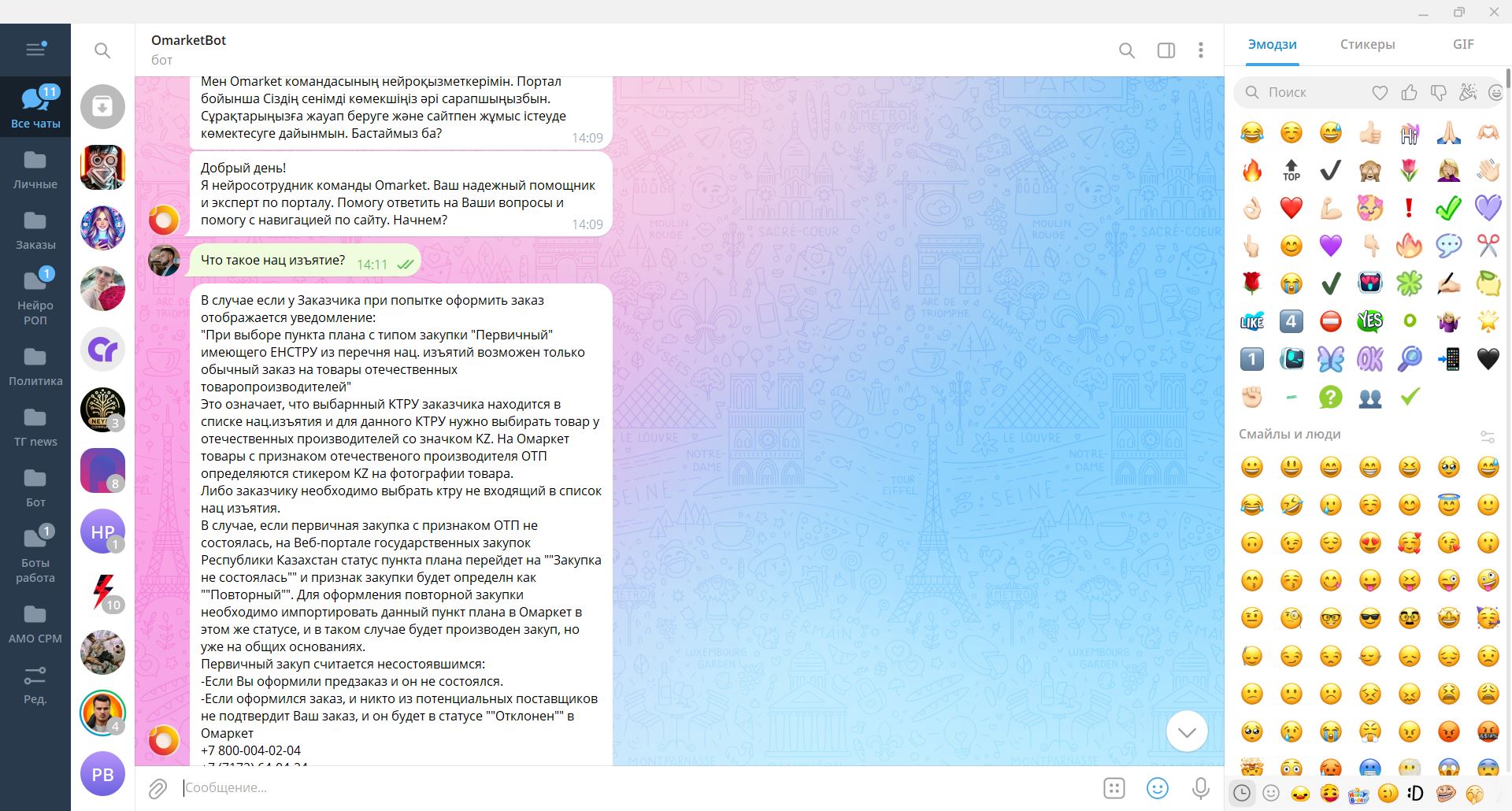
Task: Click the attach file paperclip icon
Action: point(157,788)
